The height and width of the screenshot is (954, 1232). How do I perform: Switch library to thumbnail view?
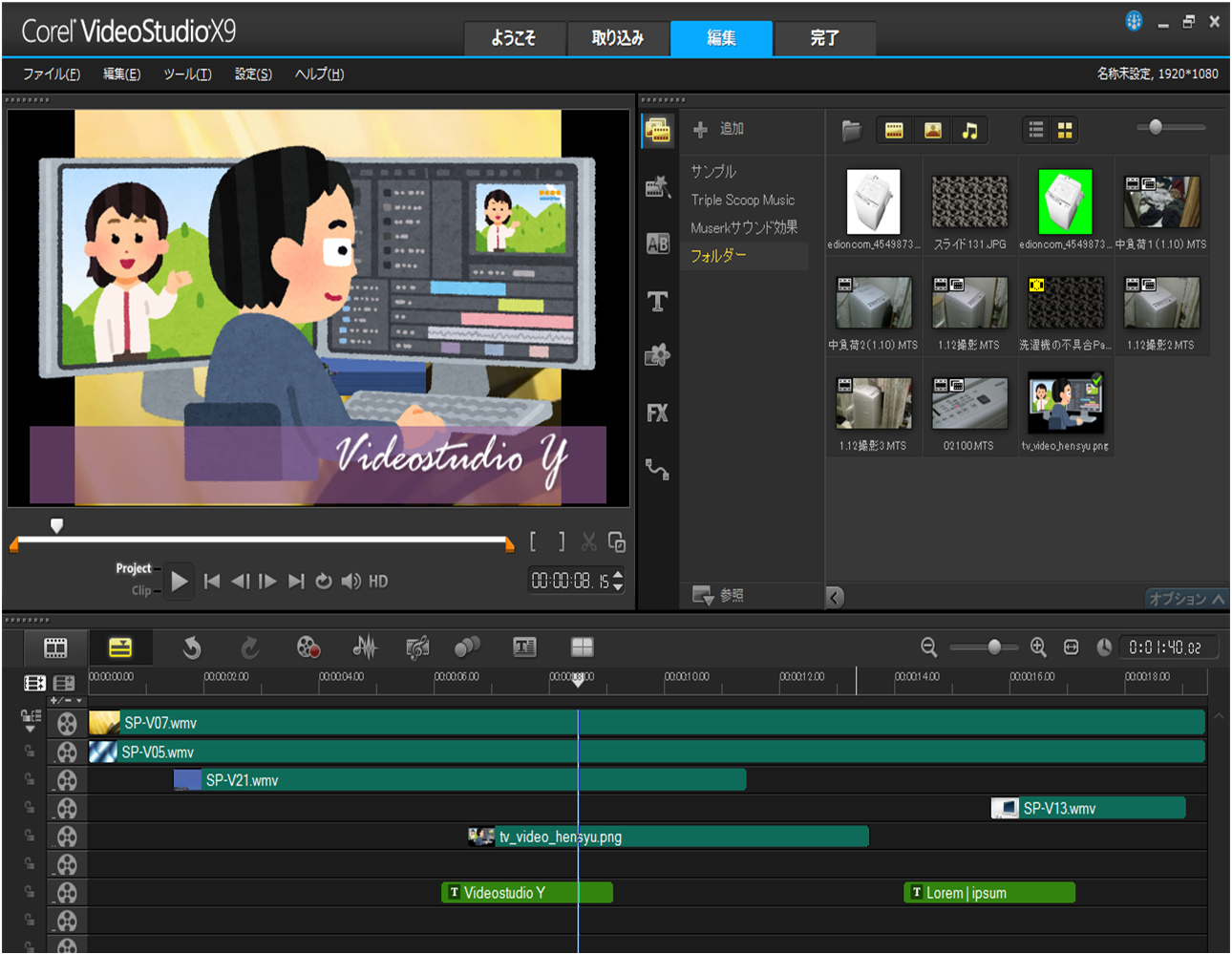(1065, 131)
